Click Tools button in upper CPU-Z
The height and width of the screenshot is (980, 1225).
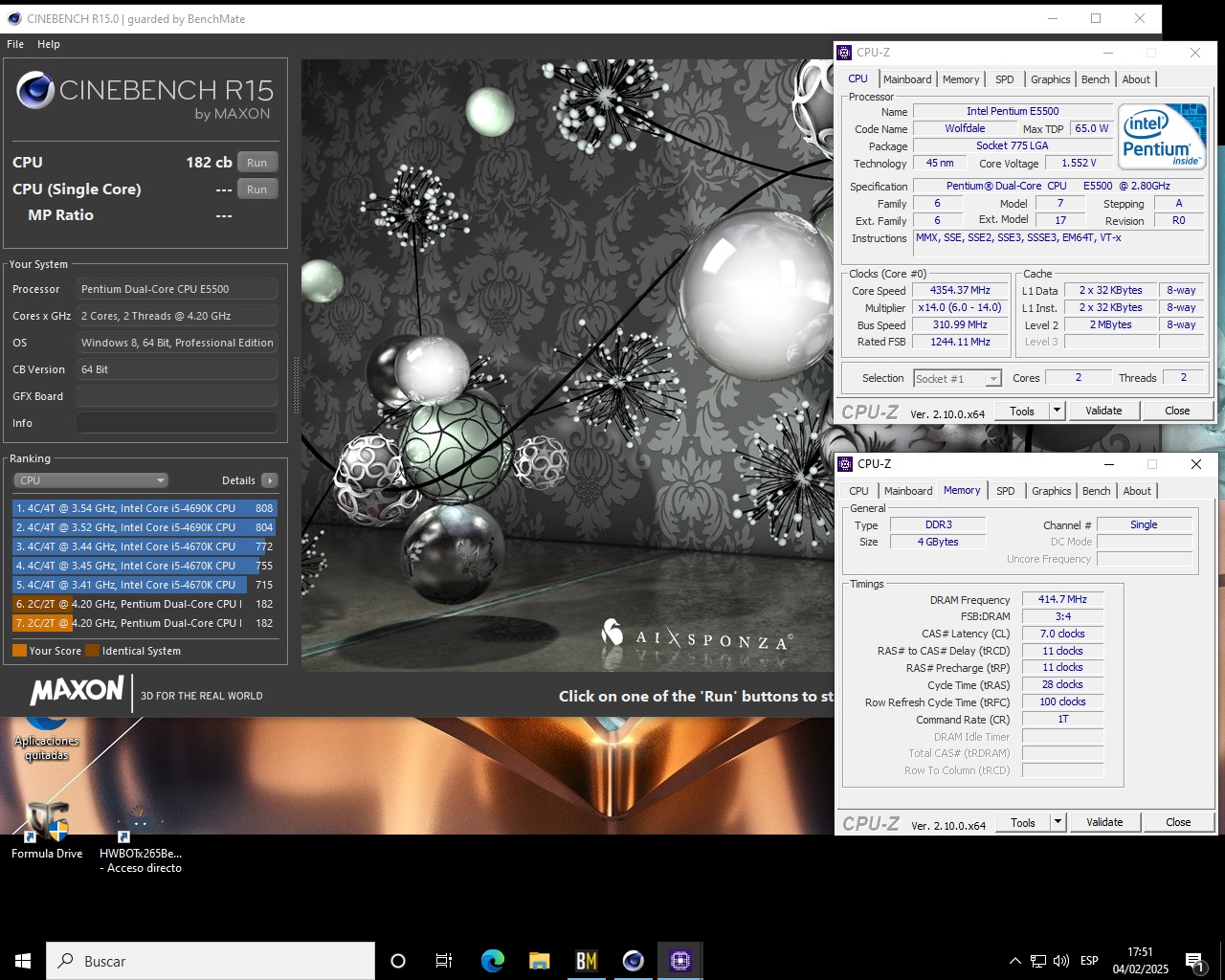point(1022,411)
